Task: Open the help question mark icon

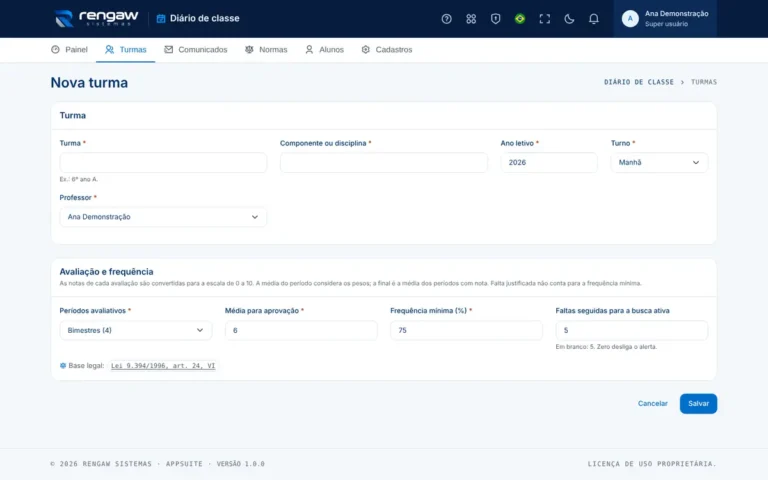Action: (x=446, y=19)
